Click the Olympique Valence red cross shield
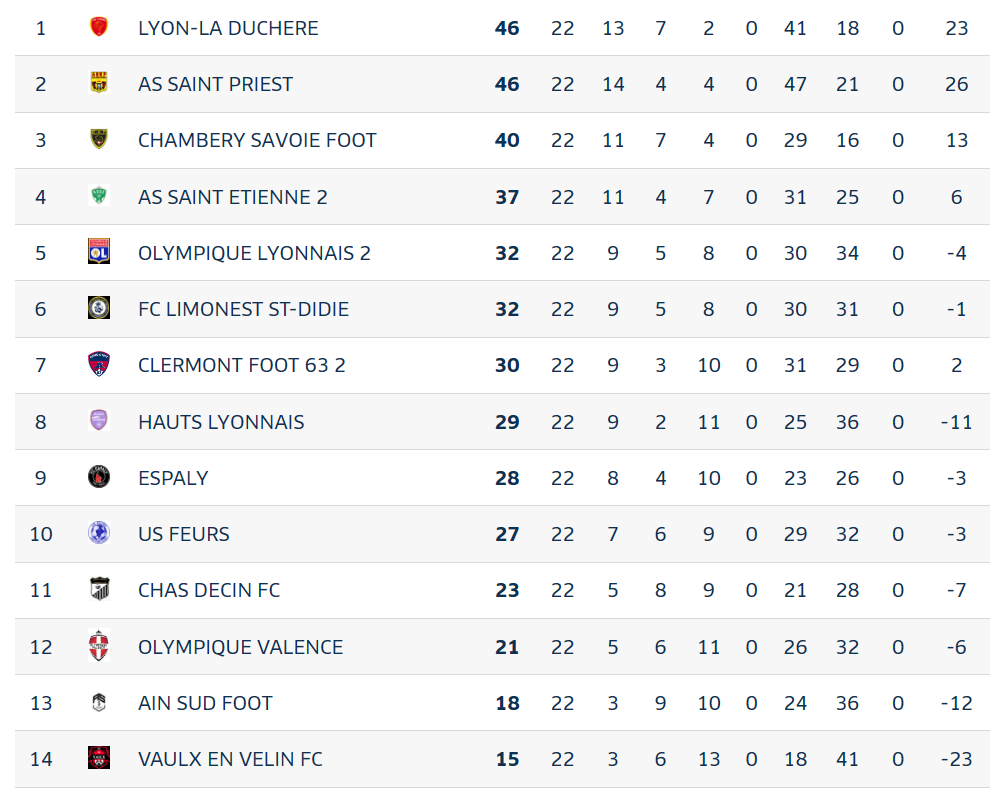Image resolution: width=1002 pixels, height=800 pixels. coord(98,646)
